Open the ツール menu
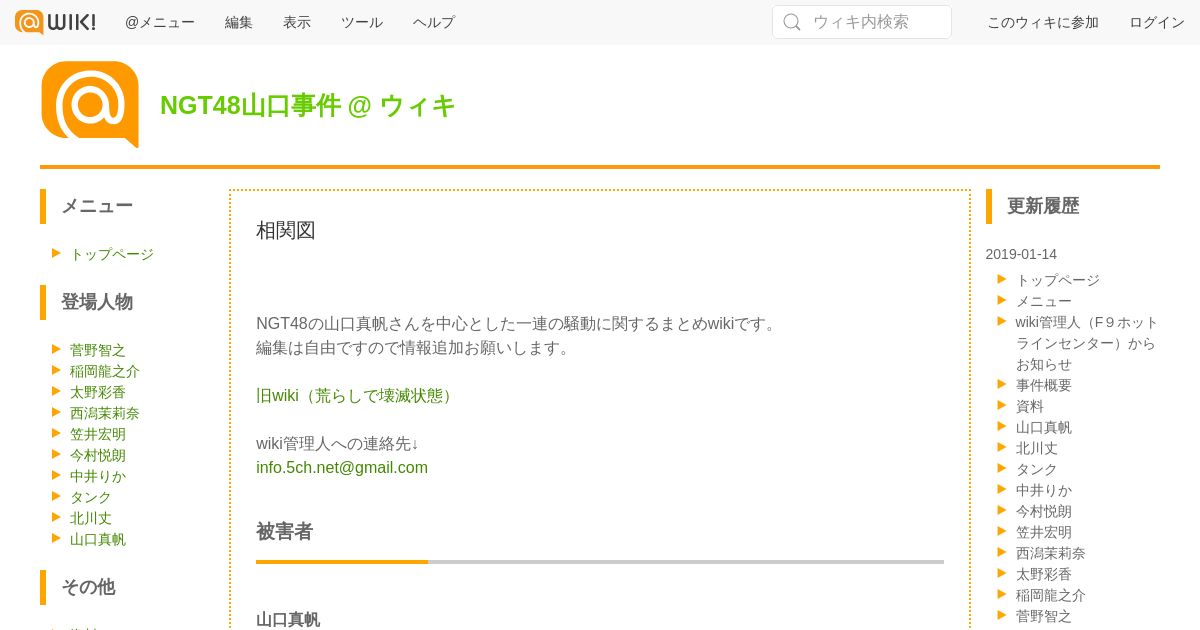Screen dimensions: 1200x630 click(362, 22)
